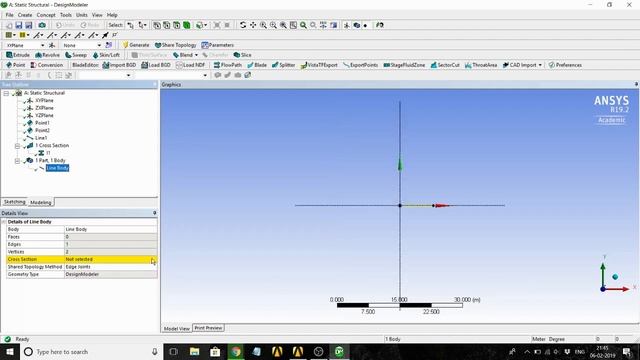640x360 pixels.
Task: Open the Tools menu
Action: [66, 15]
